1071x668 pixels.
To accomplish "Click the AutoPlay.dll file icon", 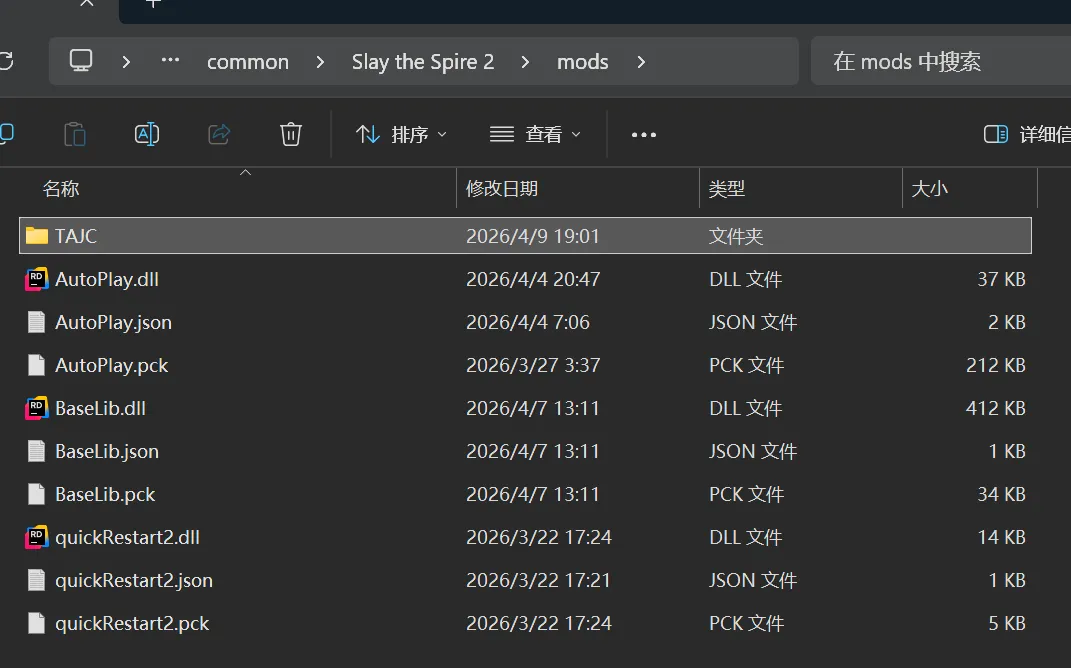I will pyautogui.click(x=37, y=279).
